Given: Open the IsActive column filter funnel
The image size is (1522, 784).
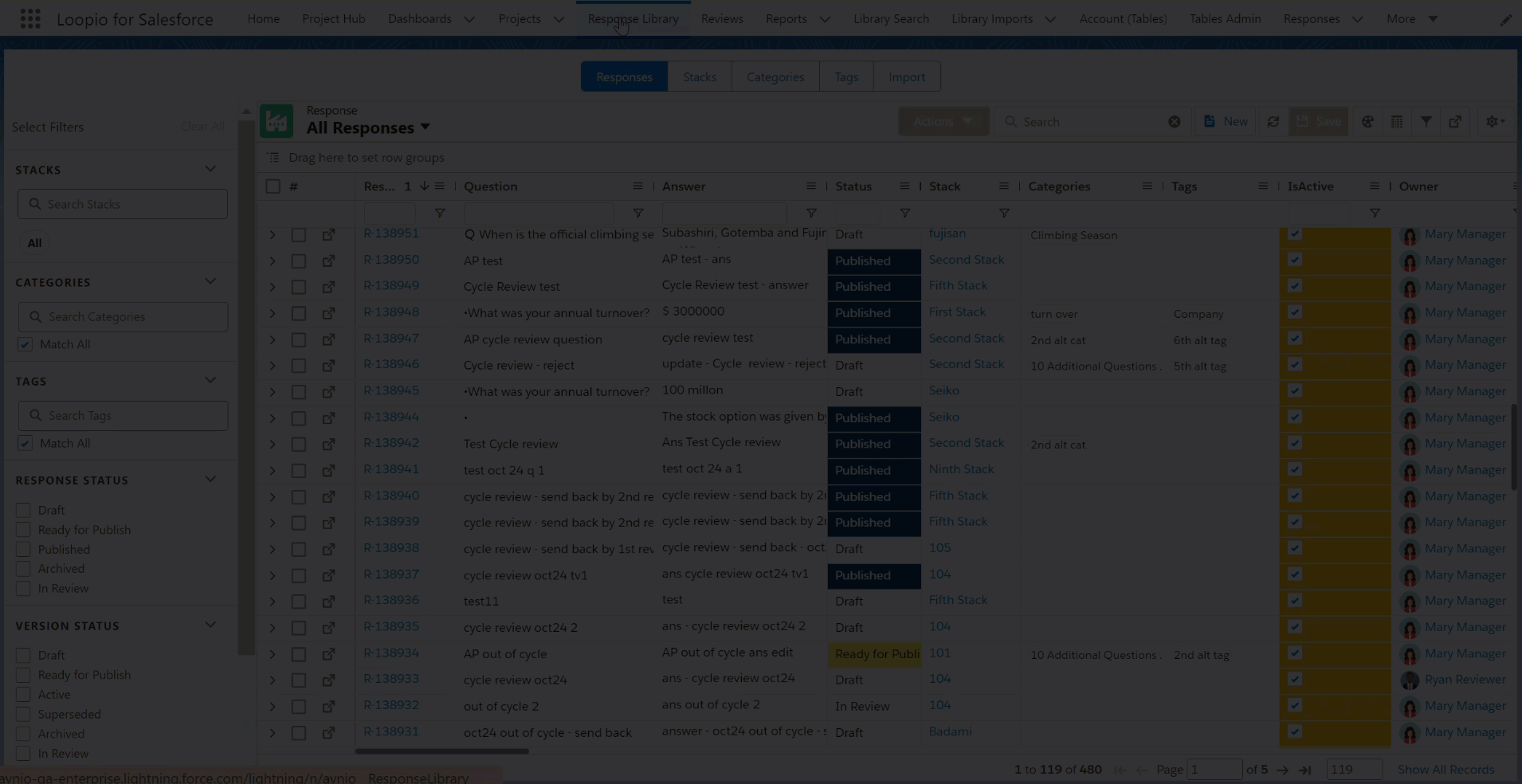Looking at the screenshot, I should point(1375,214).
